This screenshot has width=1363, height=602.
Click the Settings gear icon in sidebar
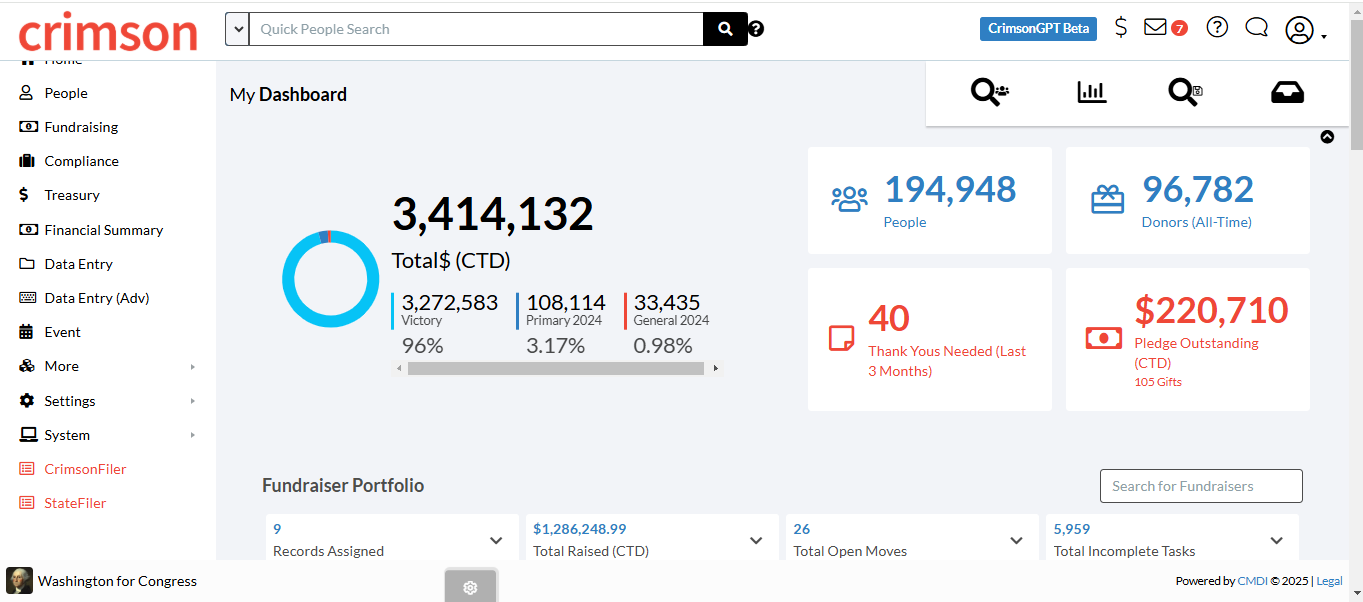click(27, 401)
